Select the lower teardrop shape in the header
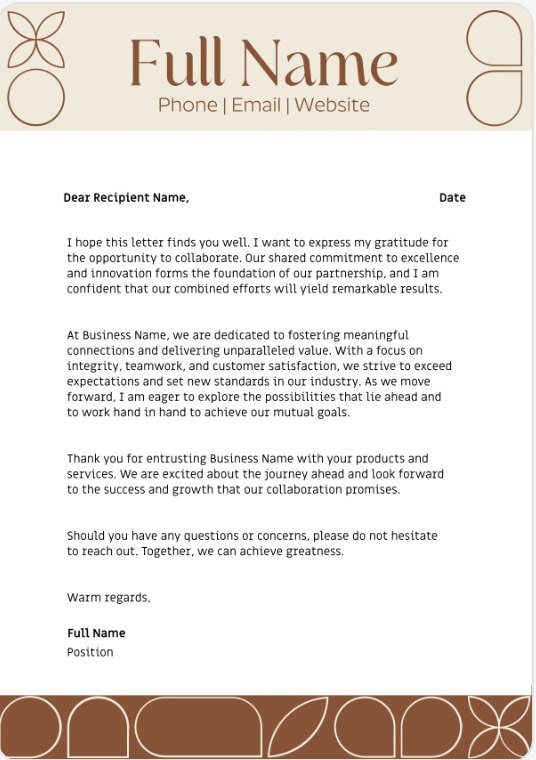This screenshot has height=760, width=536. click(494, 99)
